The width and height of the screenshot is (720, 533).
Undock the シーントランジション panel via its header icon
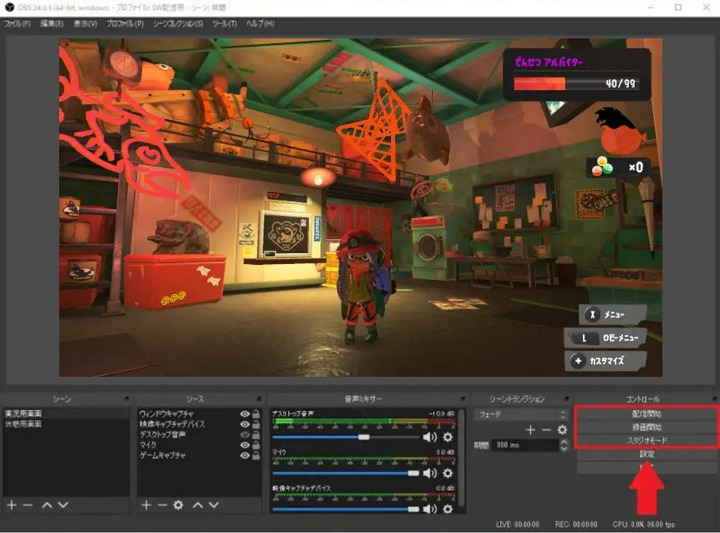(x=567, y=398)
